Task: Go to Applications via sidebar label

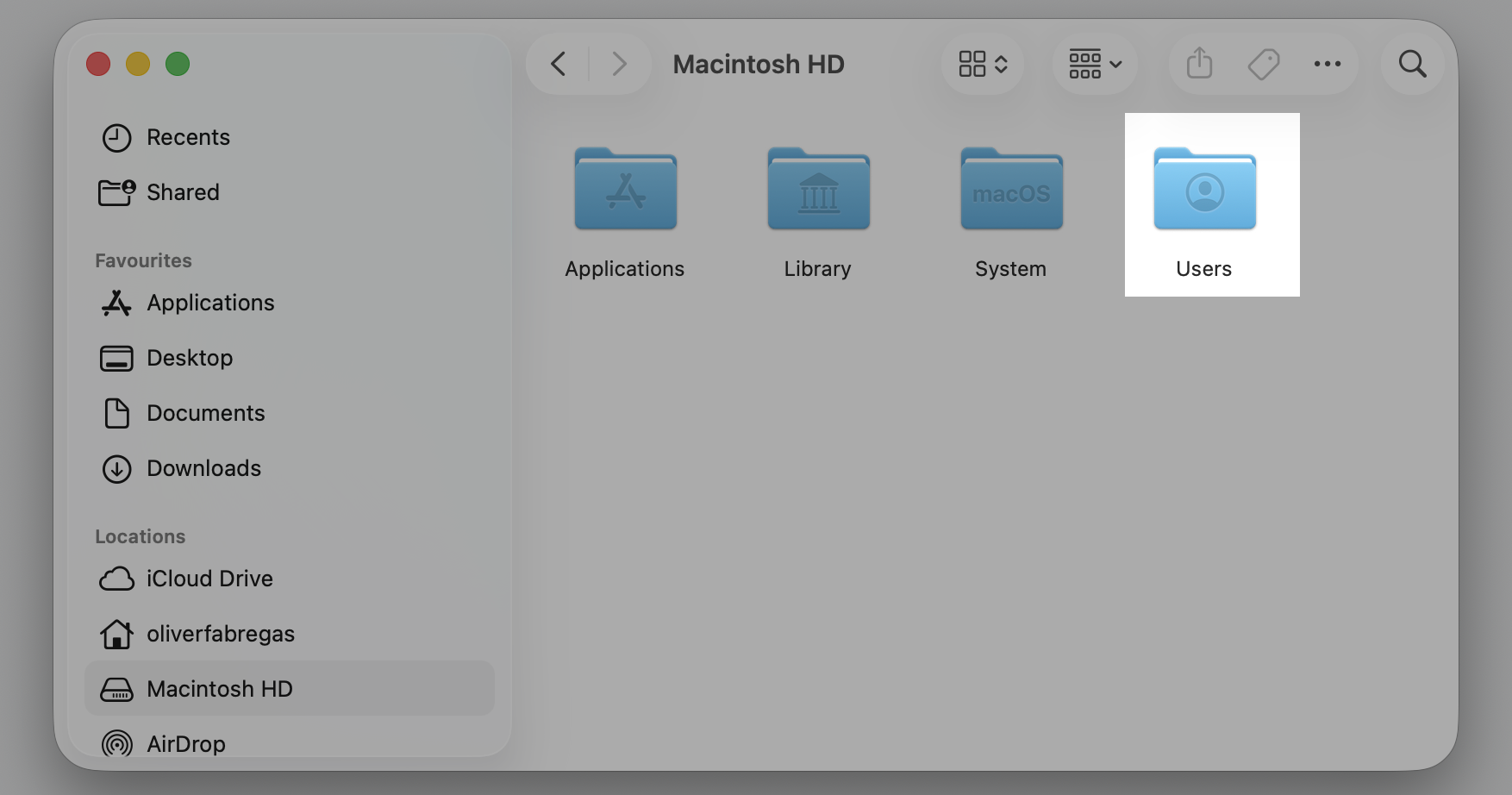Action: click(x=210, y=303)
